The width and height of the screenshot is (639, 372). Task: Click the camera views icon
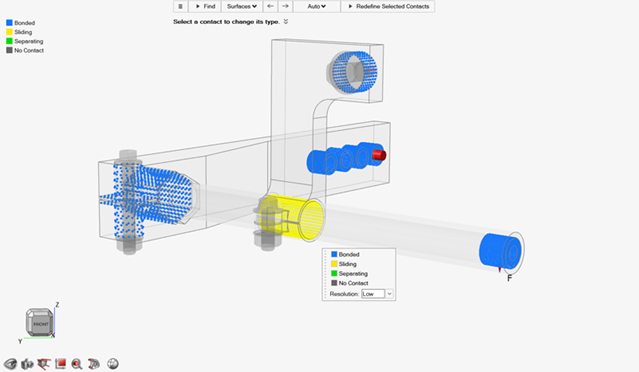27,363
